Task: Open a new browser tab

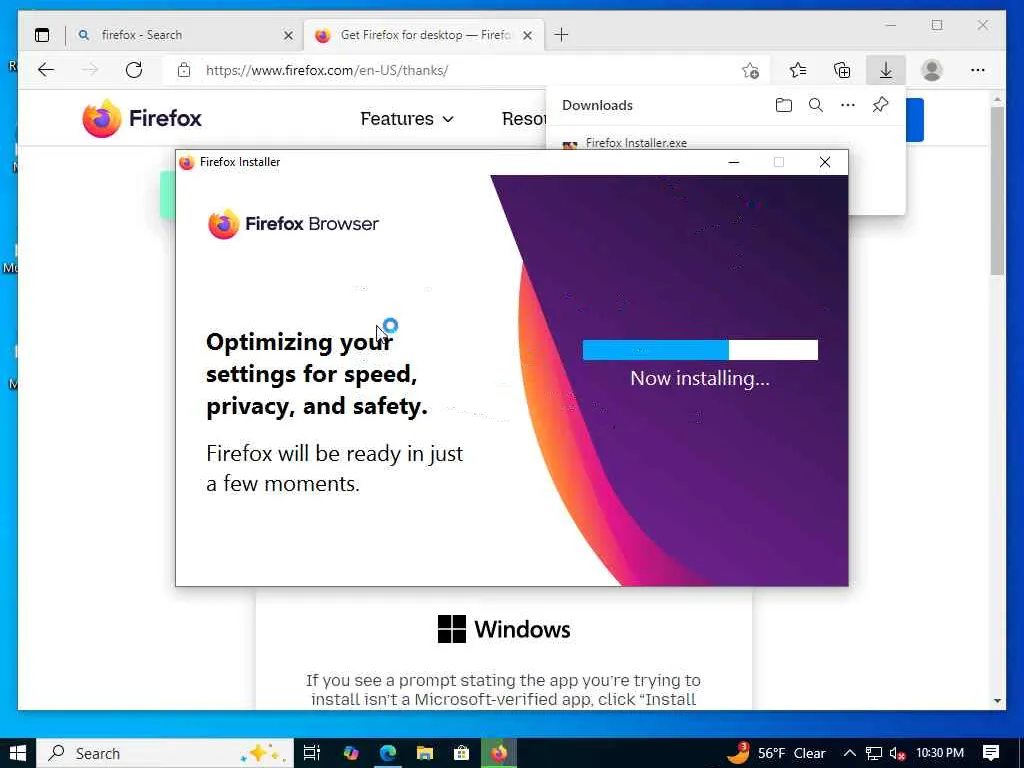Action: pyautogui.click(x=561, y=35)
